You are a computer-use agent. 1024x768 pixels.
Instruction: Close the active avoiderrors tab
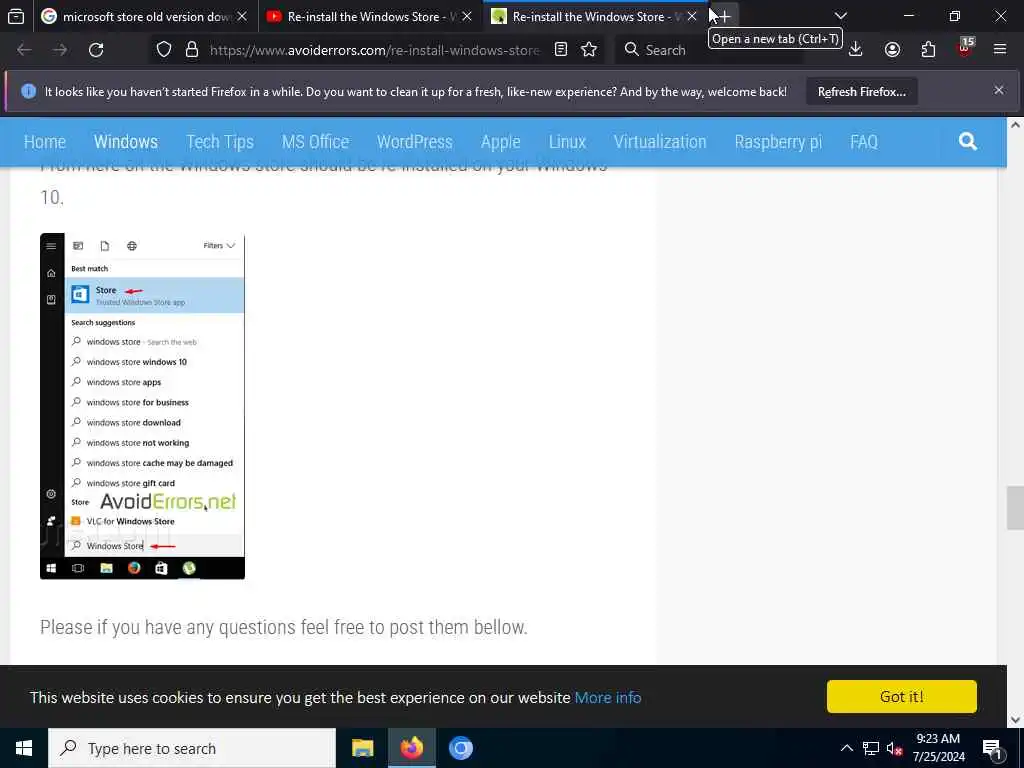tap(692, 16)
